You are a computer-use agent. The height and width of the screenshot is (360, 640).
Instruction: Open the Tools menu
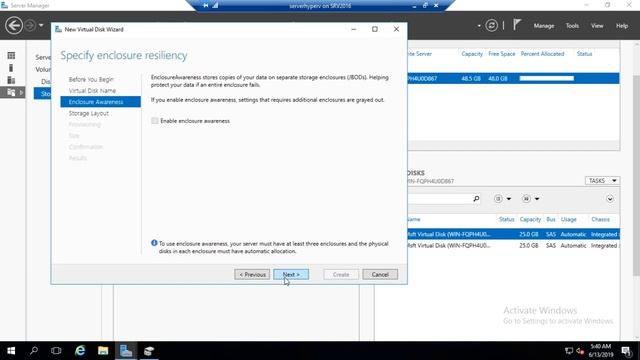tap(572, 26)
